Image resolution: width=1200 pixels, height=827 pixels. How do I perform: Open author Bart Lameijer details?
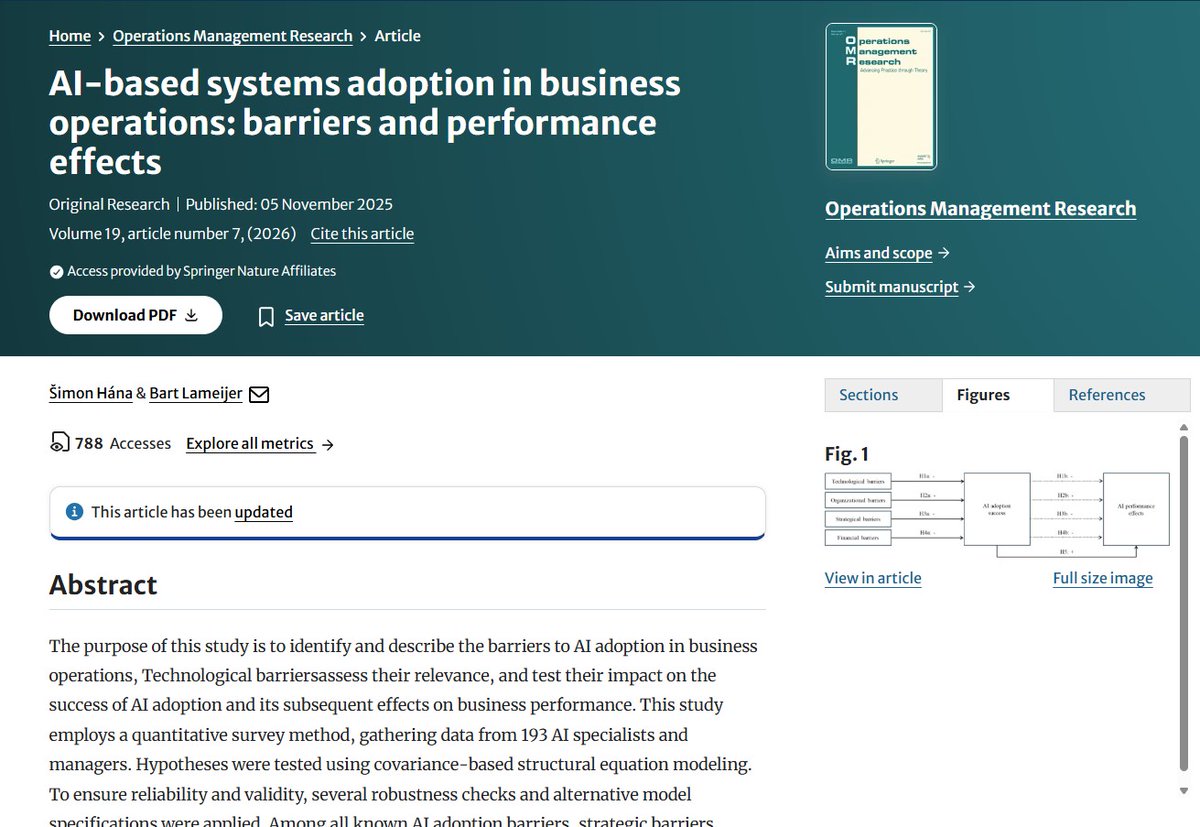click(196, 394)
